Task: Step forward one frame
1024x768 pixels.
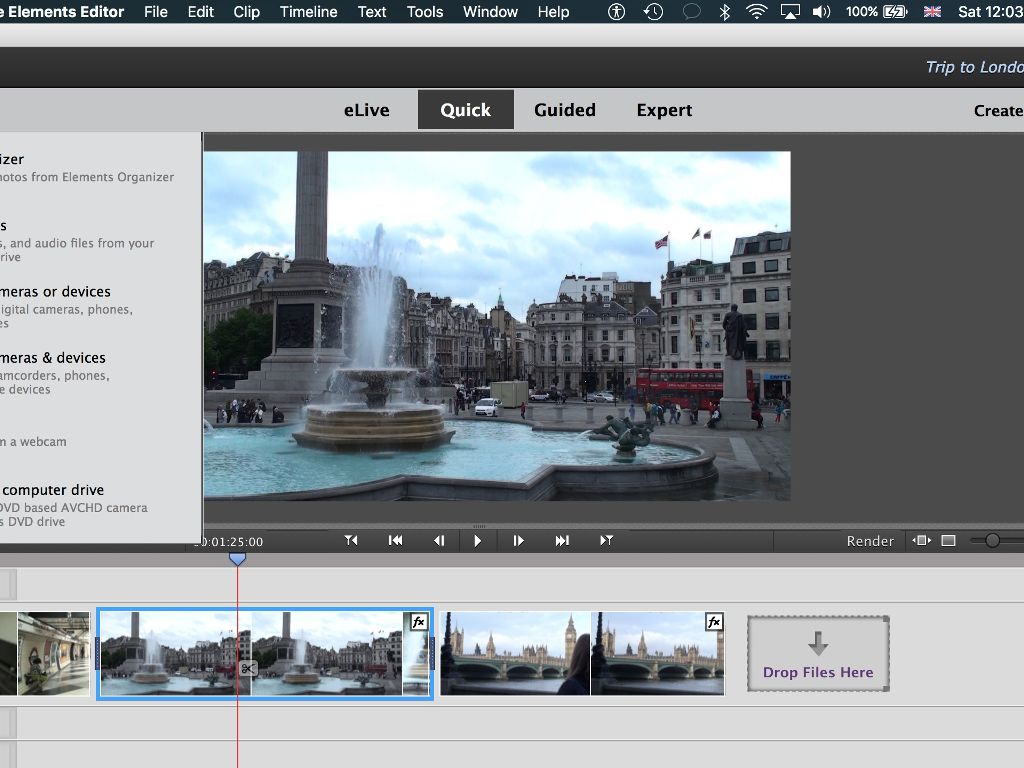Action: point(518,540)
